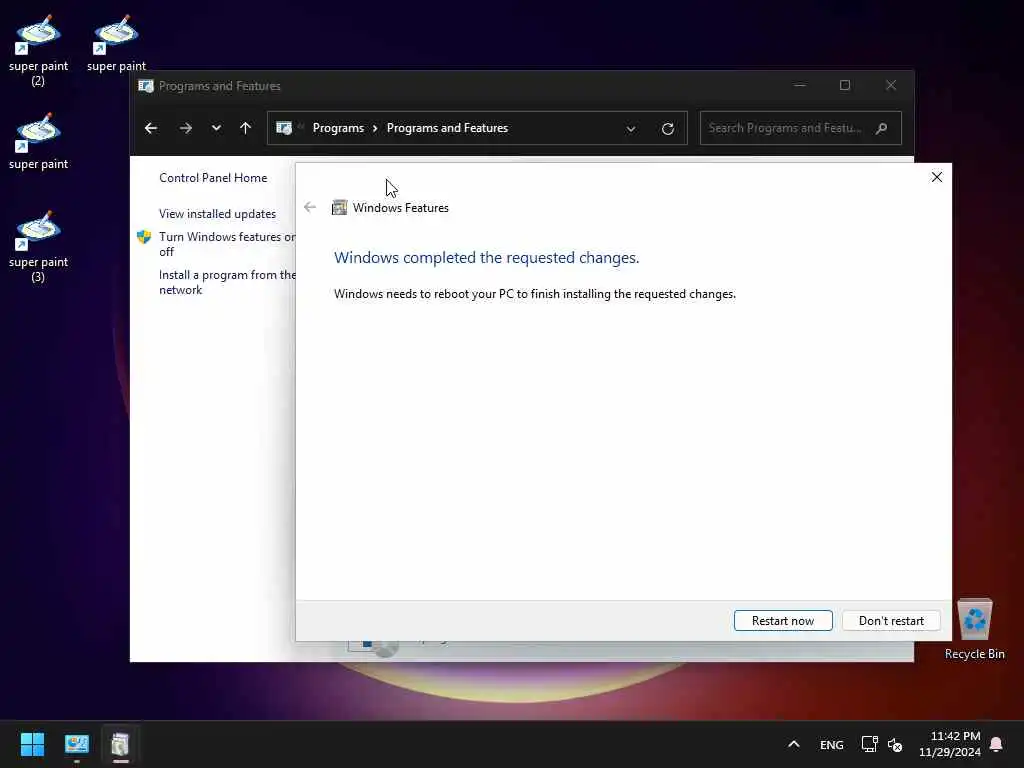Close the Windows Features dialog

point(936,177)
